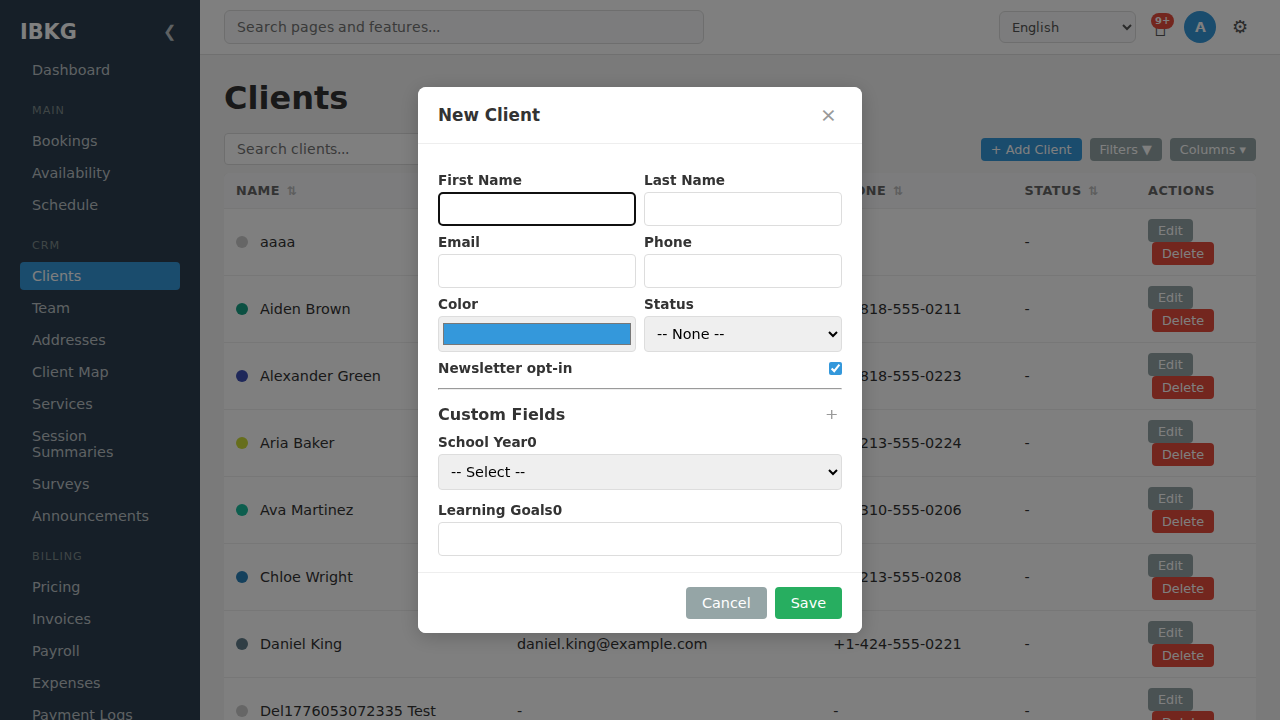Collapse the sidebar with the chevron icon

[169, 32]
